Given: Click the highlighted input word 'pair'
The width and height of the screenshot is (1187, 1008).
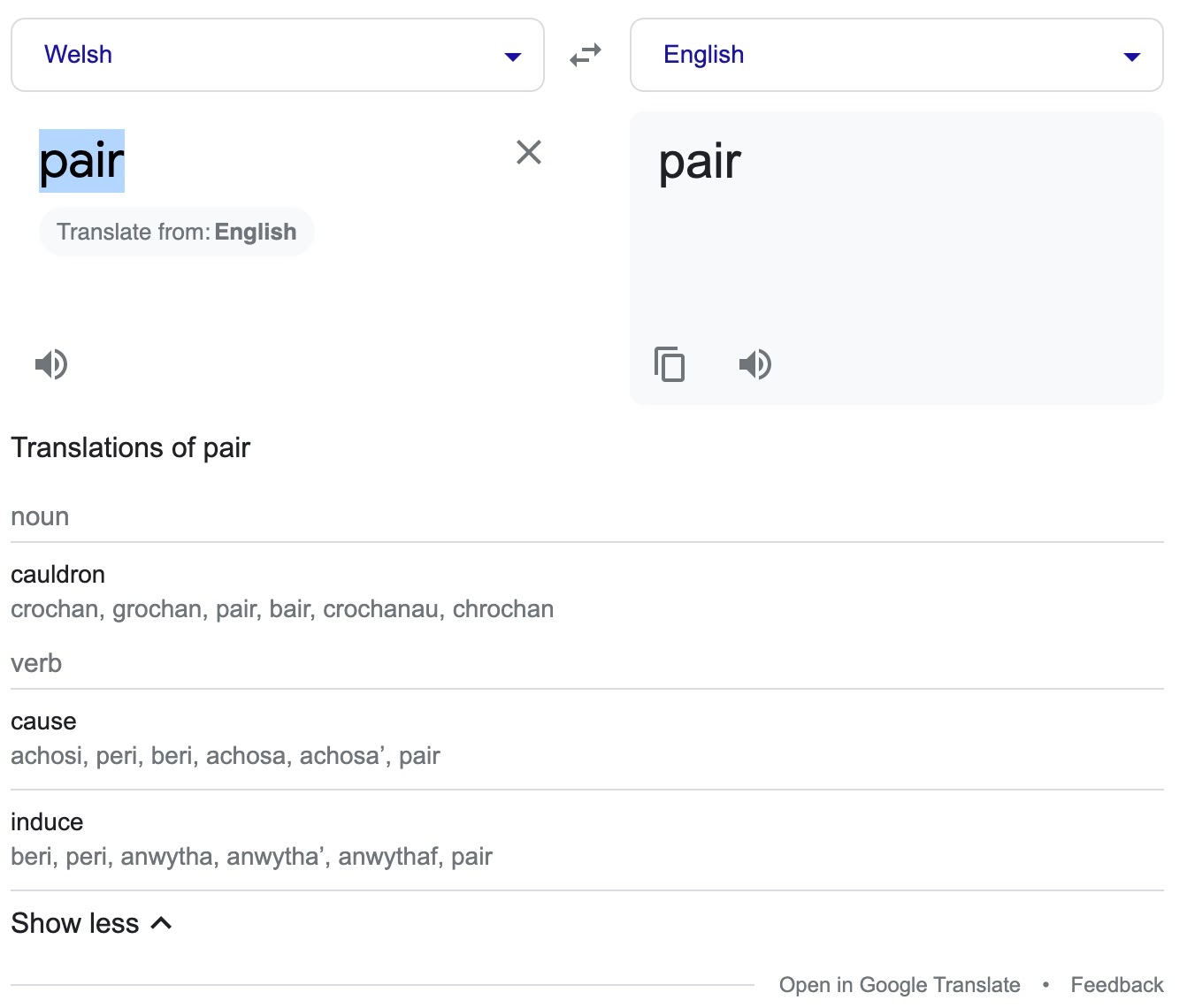Looking at the screenshot, I should point(80,160).
